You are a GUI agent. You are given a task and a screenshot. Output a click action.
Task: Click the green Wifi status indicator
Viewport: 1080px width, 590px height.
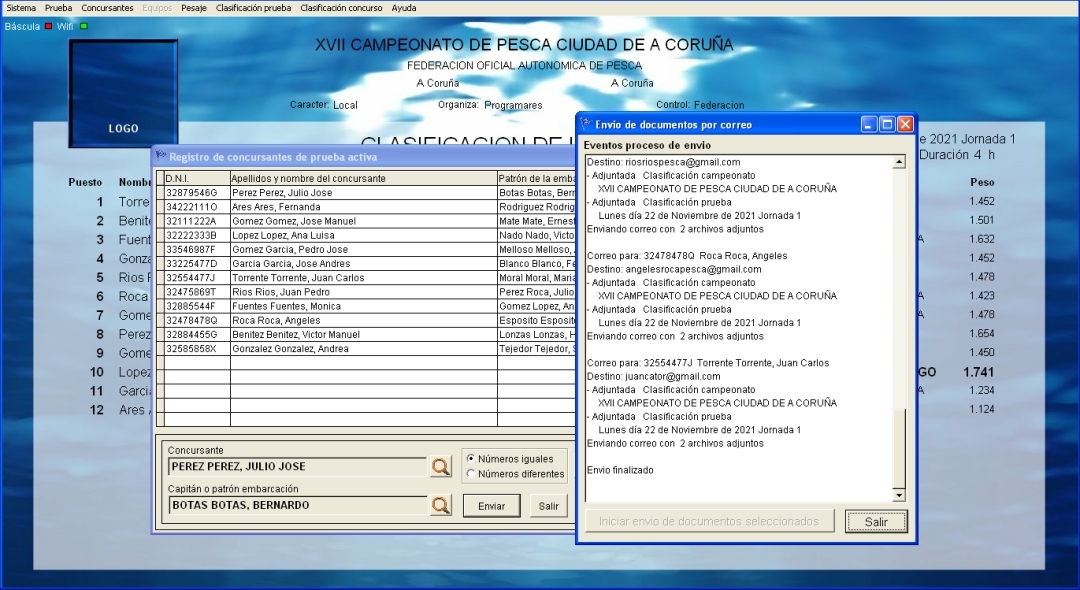pyautogui.click(x=84, y=26)
